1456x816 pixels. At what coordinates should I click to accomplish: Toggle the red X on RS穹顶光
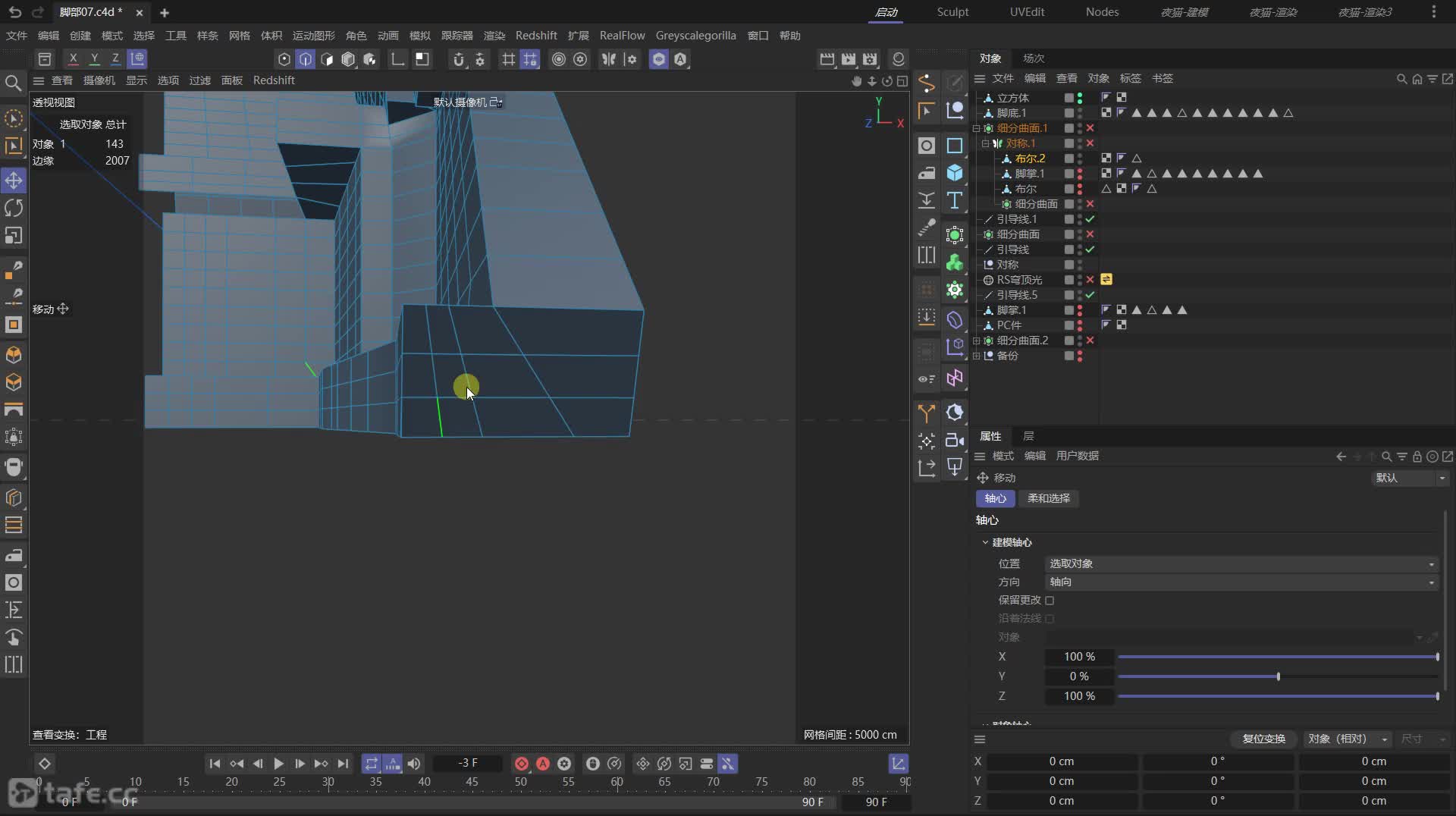(x=1090, y=280)
